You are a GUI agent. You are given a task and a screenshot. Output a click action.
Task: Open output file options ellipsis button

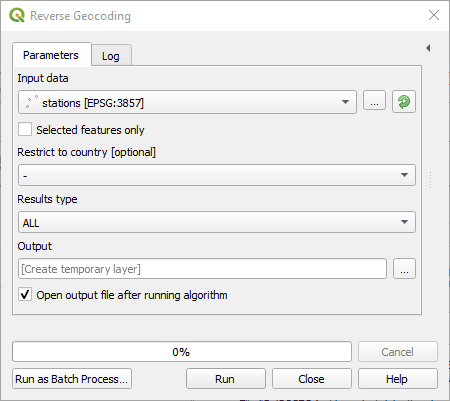404,269
